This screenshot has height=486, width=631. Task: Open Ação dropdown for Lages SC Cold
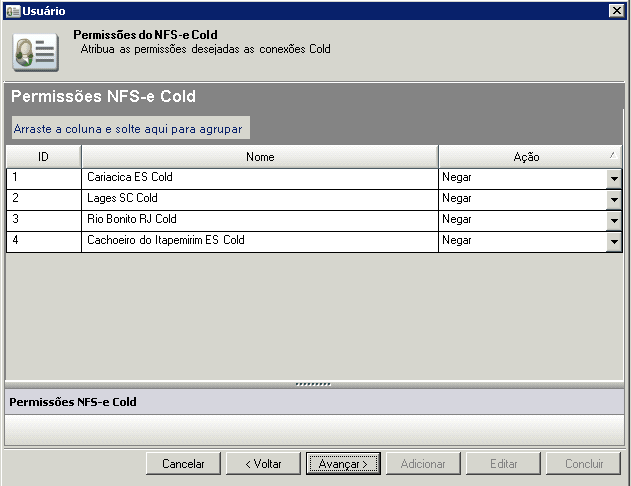point(614,199)
